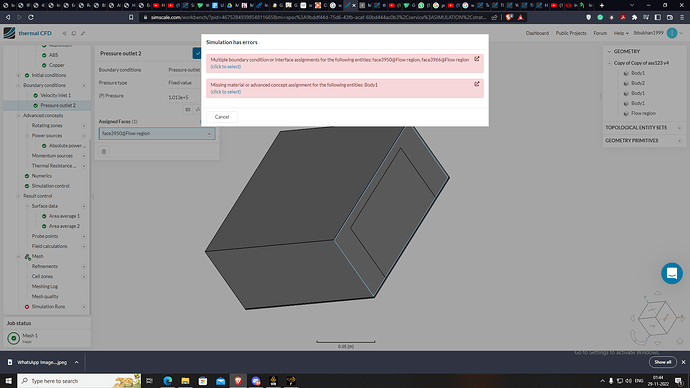Expand the Initial conditions tree node
Screen dimensions: 690x388
coord(18,75)
